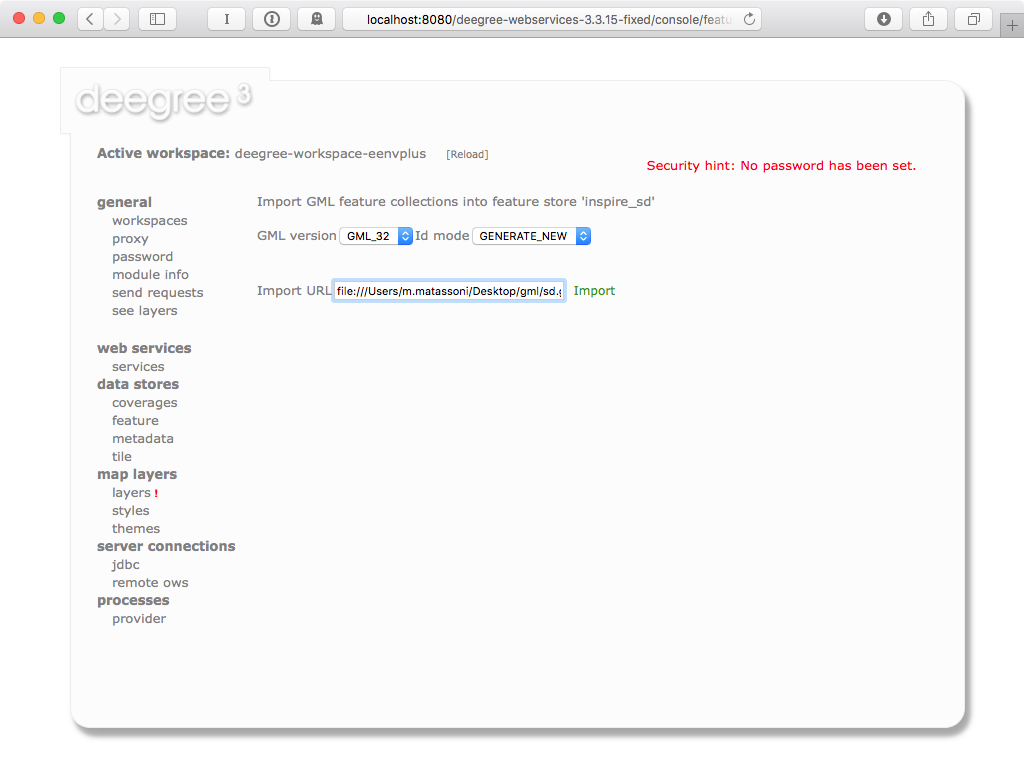Open the proxy menu item
Viewport: 1024px width, 768px height.
tap(130, 239)
